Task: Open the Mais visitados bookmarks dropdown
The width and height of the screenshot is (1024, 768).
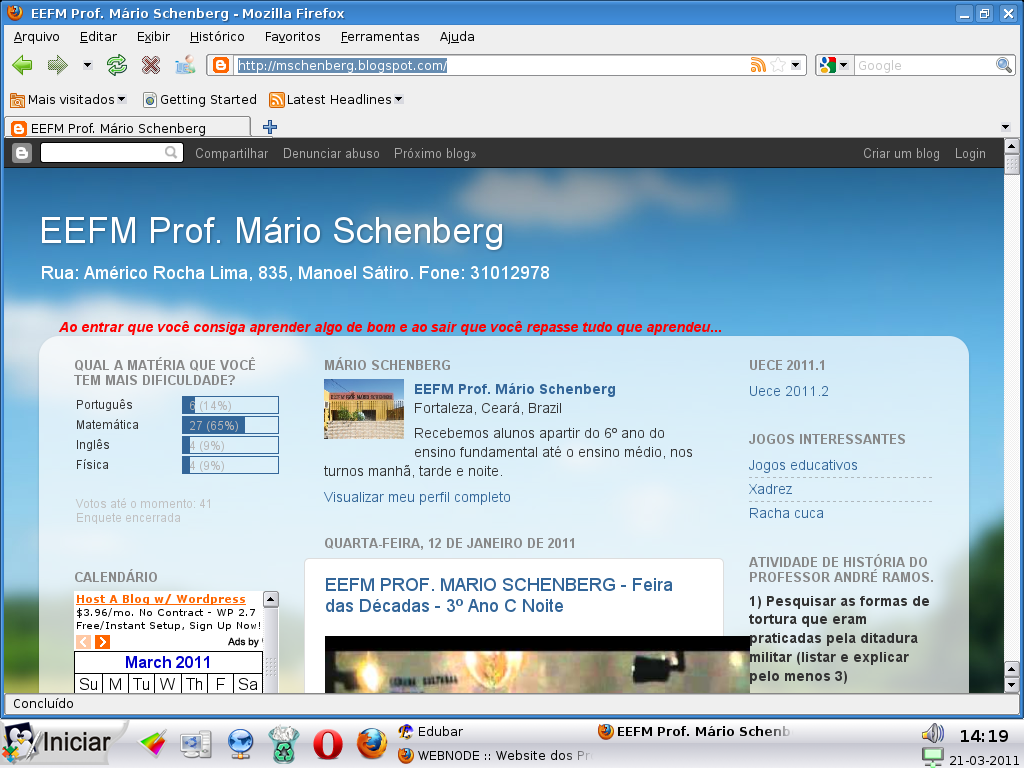Action: (x=68, y=99)
